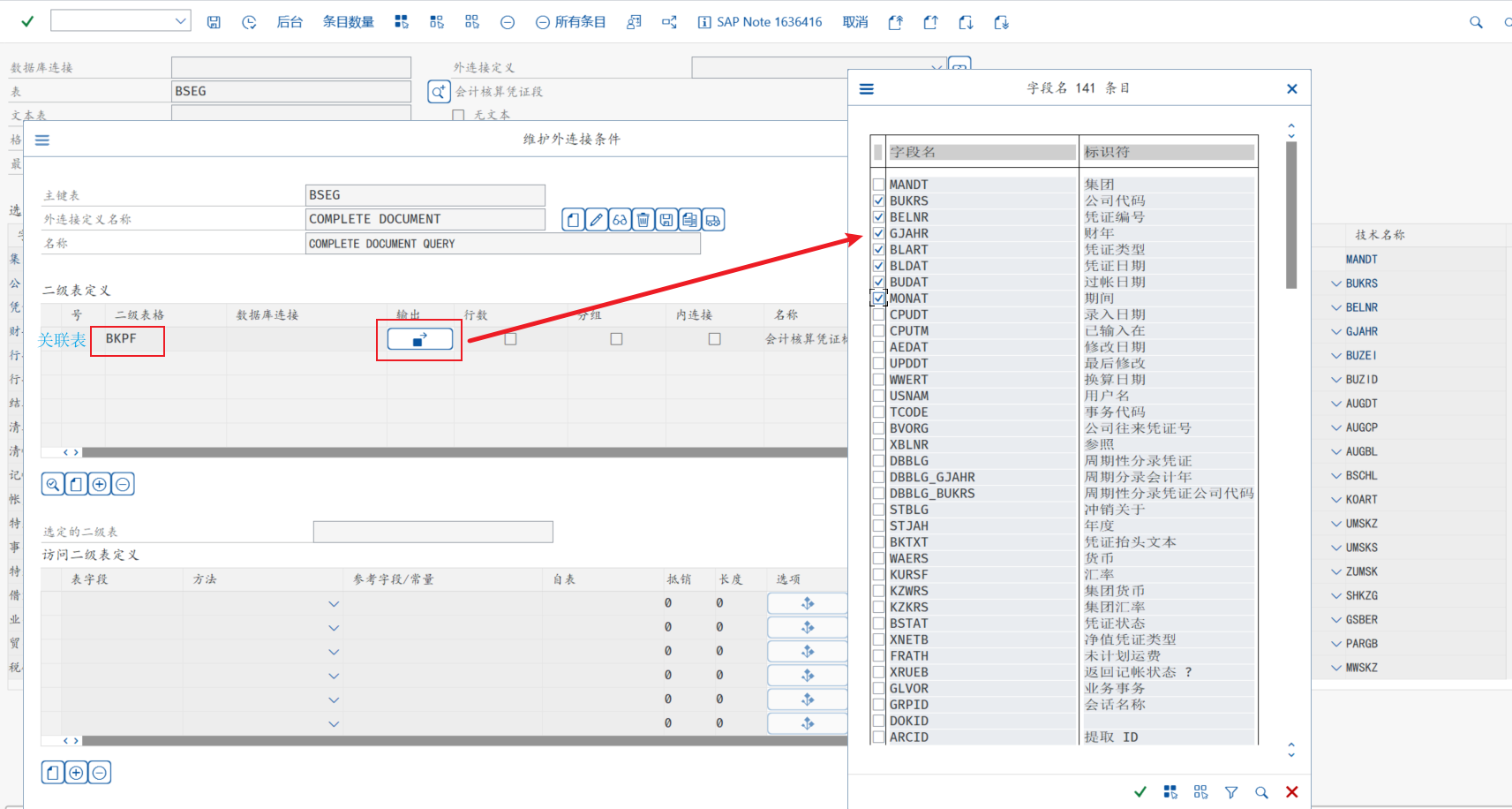1512x809 pixels.
Task: Click the create icon next to COMPLETE DOCUMENT
Action: 574,220
